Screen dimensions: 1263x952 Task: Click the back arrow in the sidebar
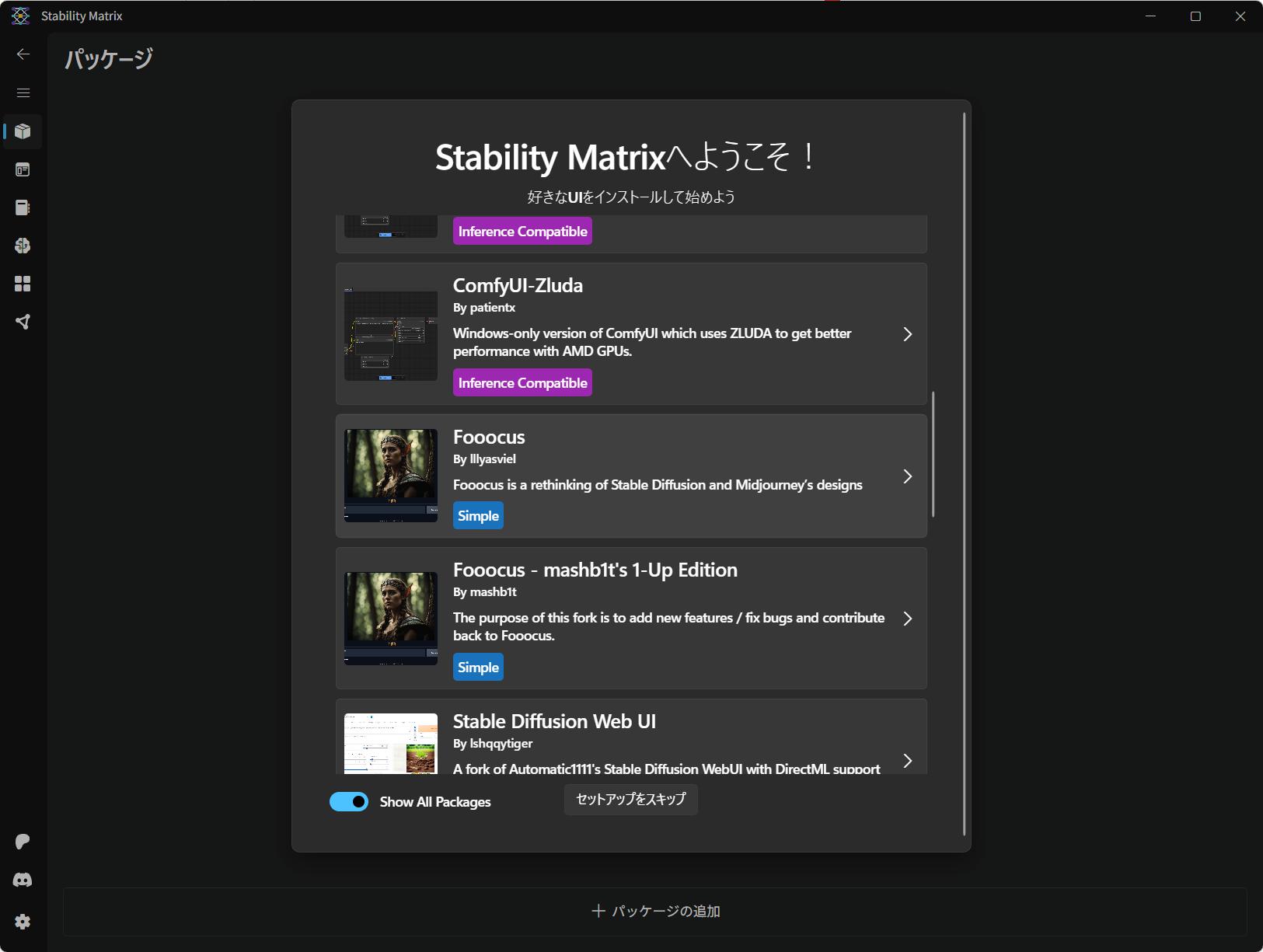click(x=23, y=54)
